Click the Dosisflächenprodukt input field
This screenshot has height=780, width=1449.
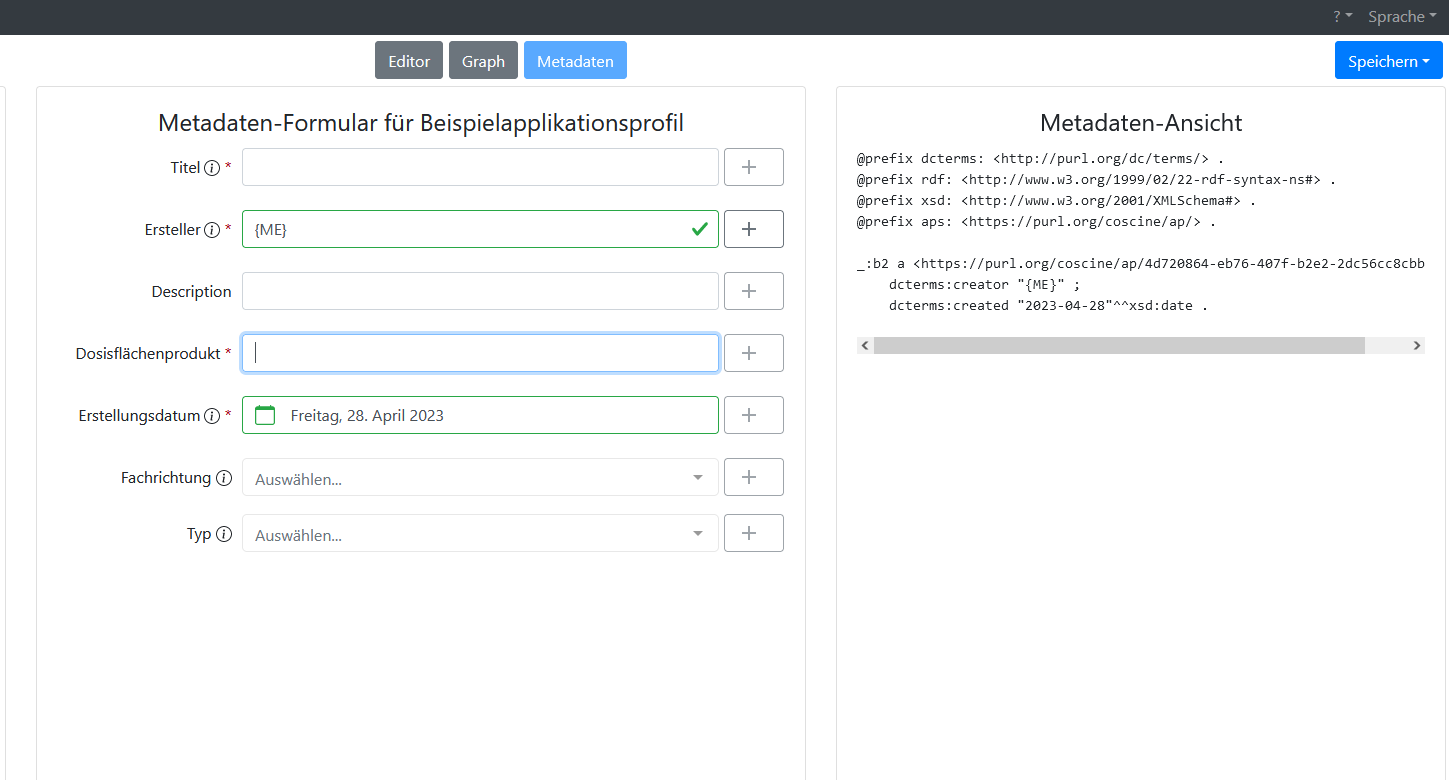click(480, 353)
